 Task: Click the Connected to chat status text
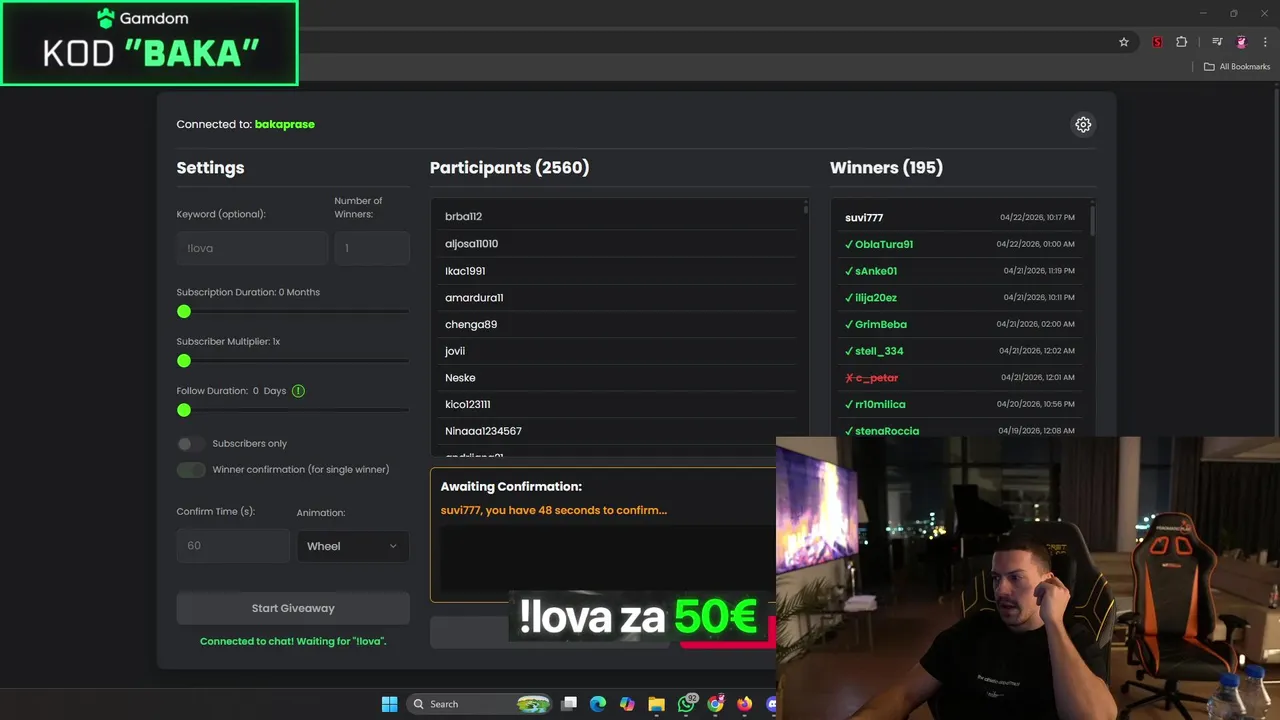[x=293, y=641]
